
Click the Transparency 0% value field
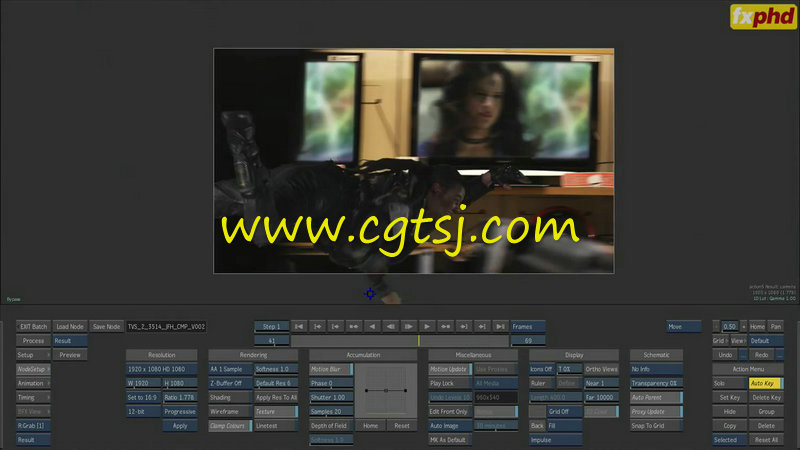click(656, 383)
